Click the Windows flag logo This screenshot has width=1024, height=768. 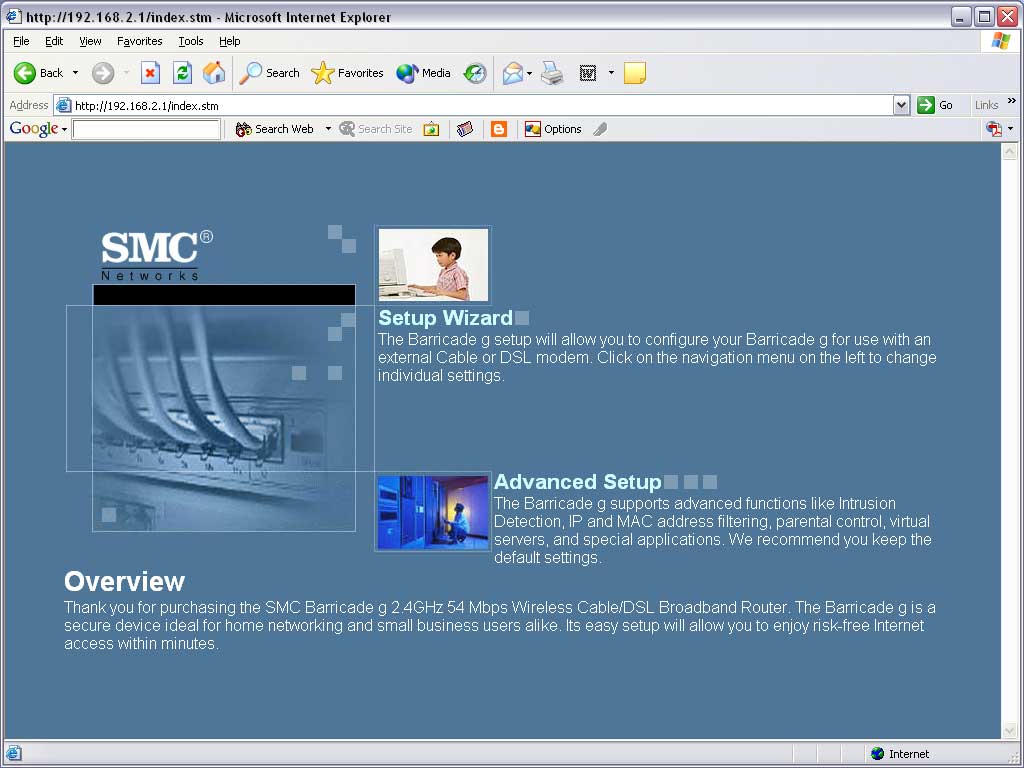tap(1000, 41)
